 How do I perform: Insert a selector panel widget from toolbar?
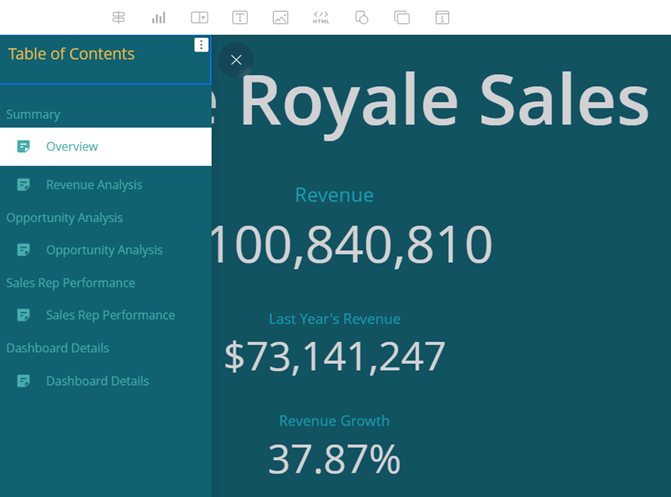199,18
